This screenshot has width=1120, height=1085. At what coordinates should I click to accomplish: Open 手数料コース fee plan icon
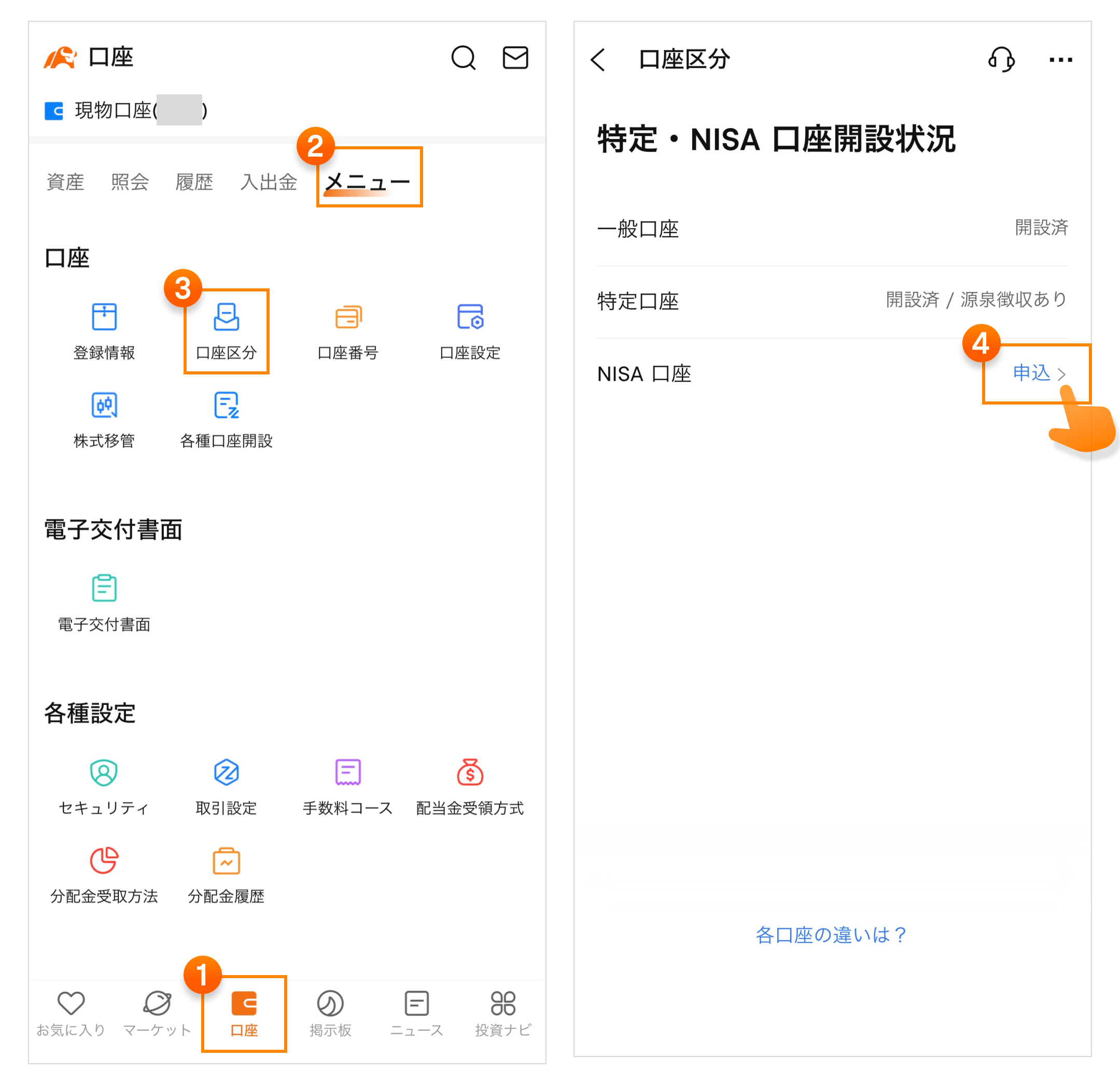[348, 773]
